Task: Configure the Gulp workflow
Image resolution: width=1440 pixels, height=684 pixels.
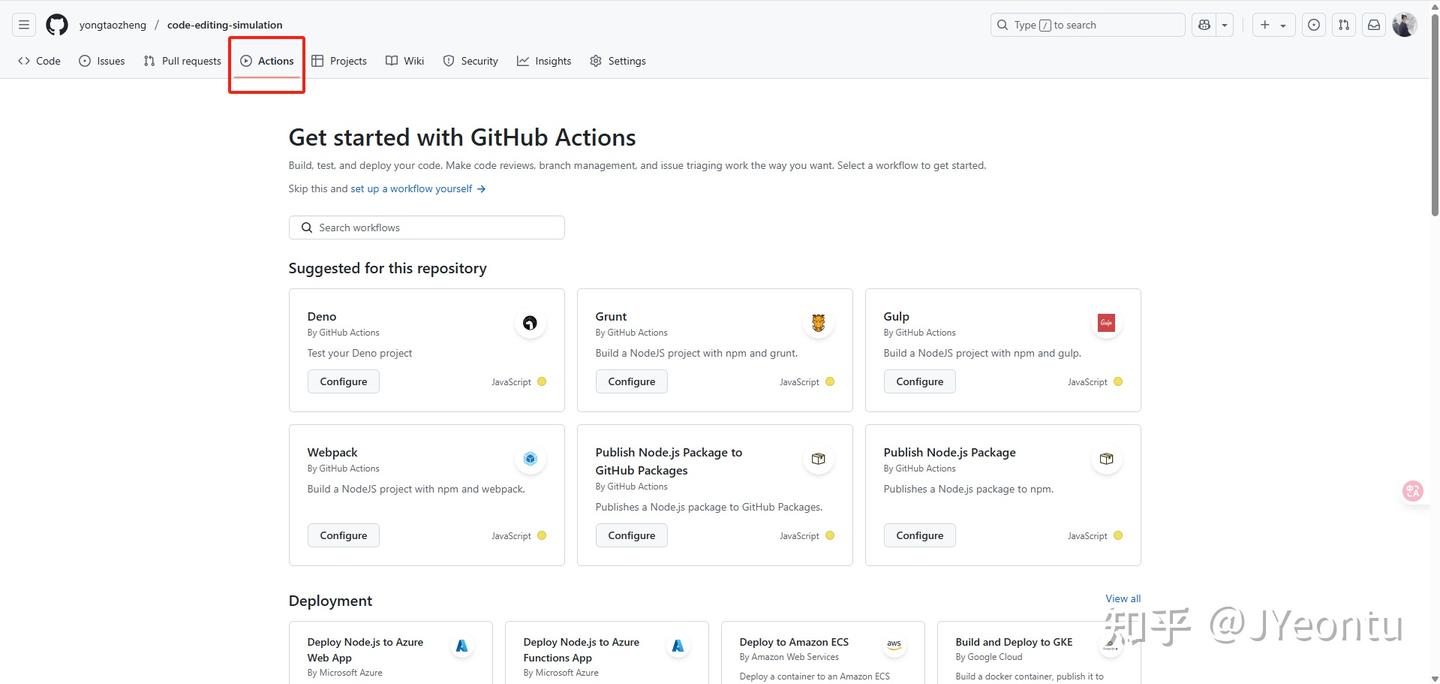Action: pos(919,382)
